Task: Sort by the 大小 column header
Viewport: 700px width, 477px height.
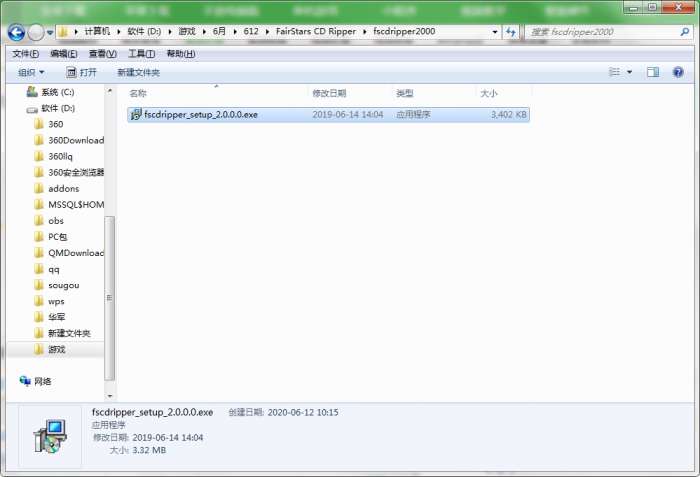Action: (489, 93)
